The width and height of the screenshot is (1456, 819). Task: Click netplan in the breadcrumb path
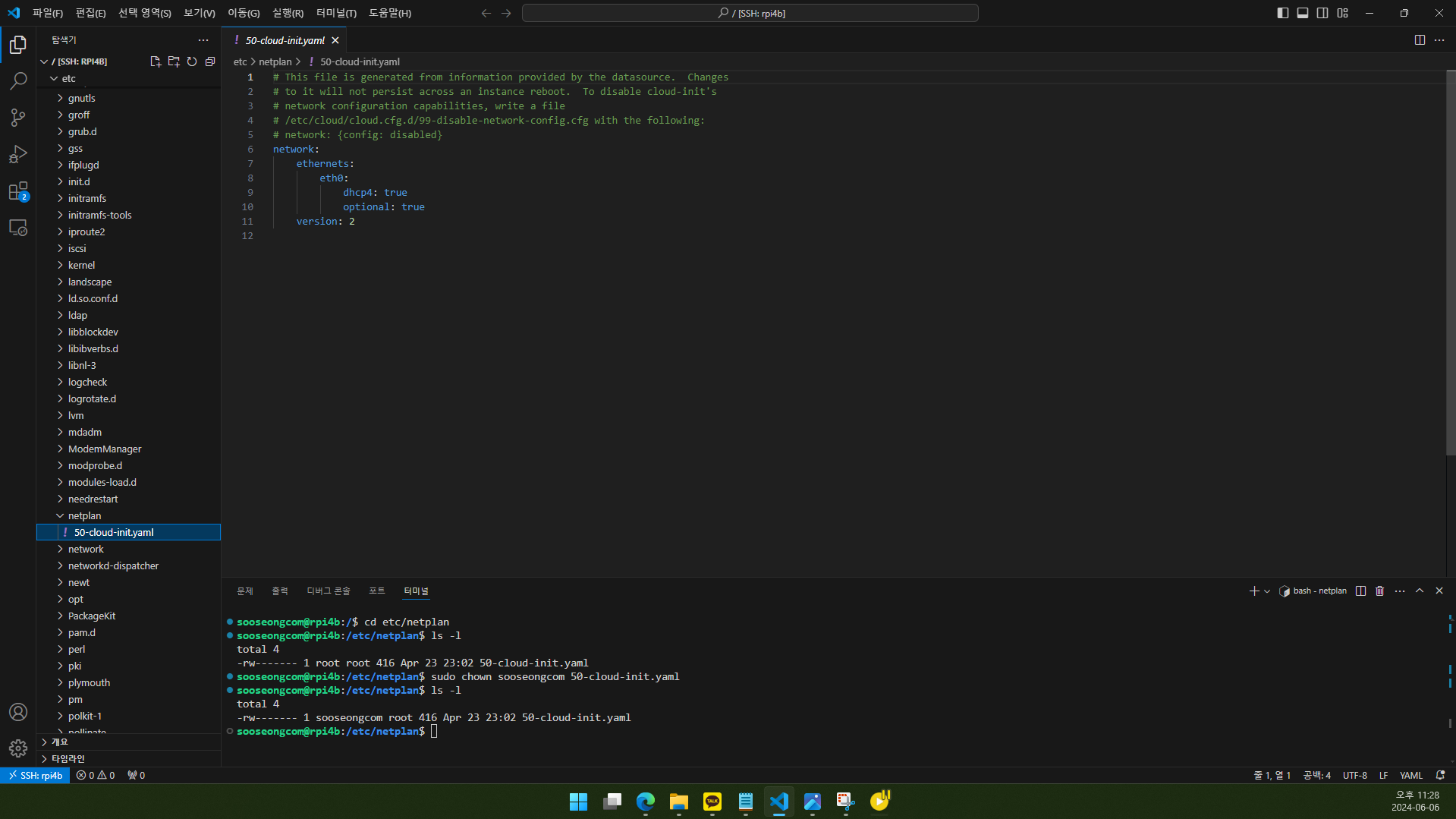(275, 61)
